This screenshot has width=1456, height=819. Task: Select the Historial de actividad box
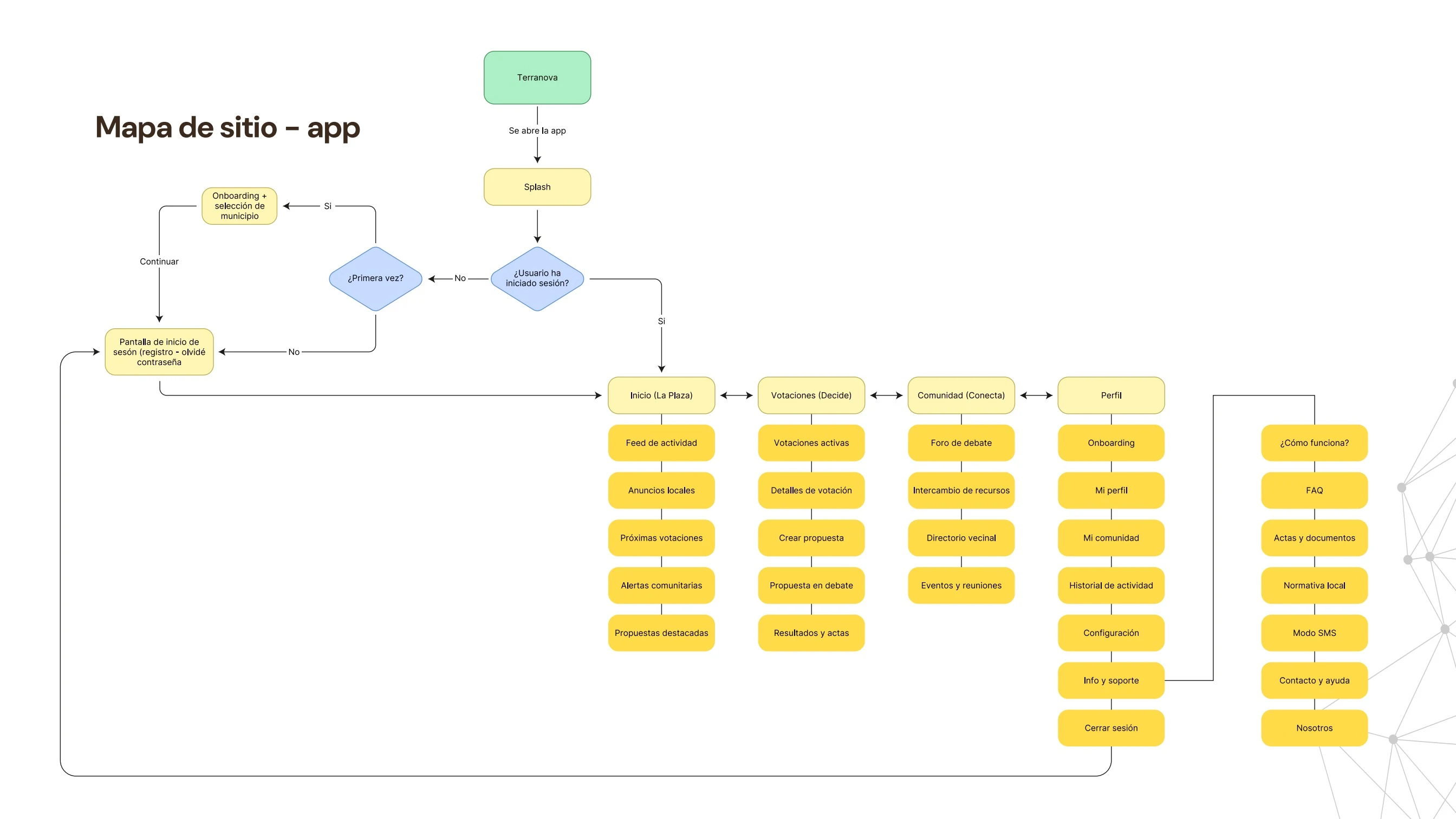pyautogui.click(x=1111, y=585)
